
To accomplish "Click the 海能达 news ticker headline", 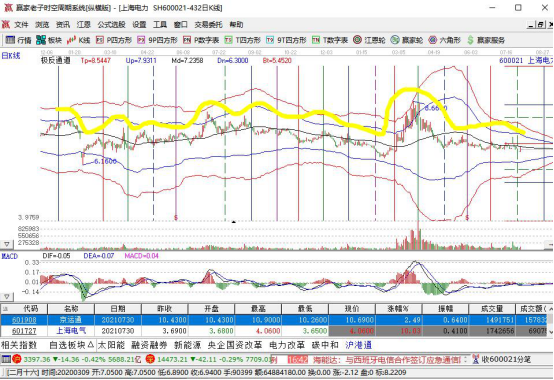I will point(387,360).
